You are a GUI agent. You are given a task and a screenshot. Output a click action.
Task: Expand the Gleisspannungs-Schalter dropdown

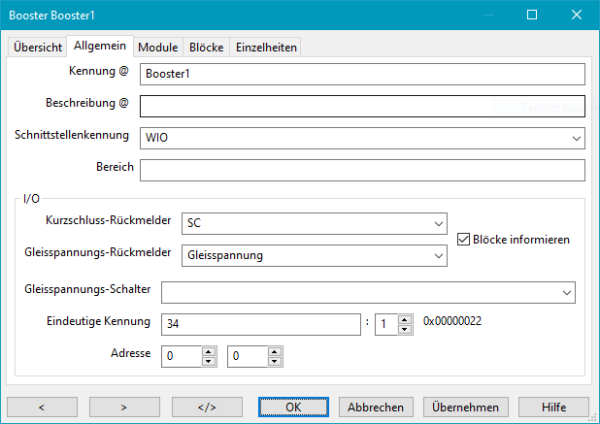(x=567, y=291)
